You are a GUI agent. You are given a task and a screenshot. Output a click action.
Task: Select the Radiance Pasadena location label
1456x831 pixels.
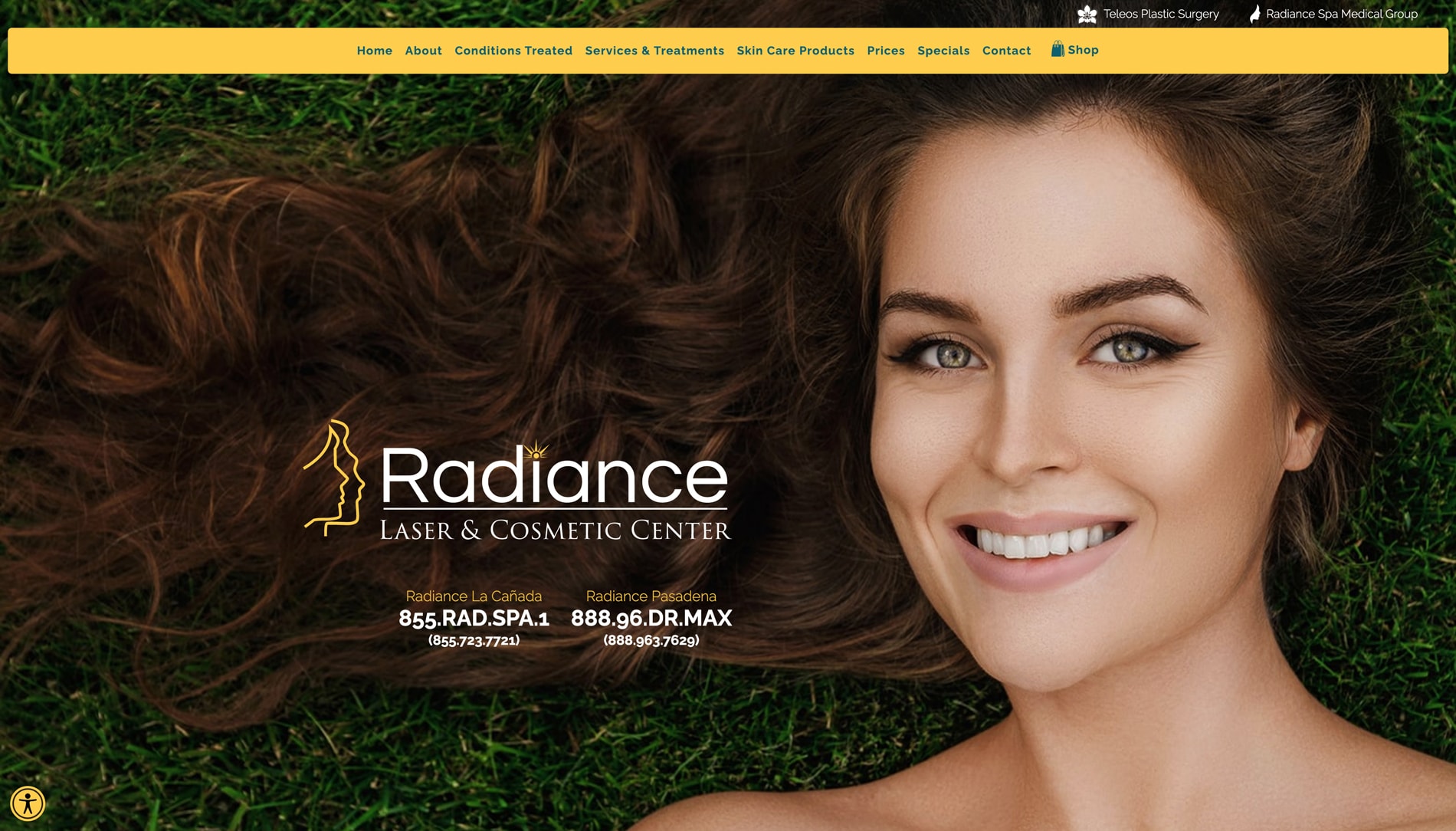click(651, 596)
